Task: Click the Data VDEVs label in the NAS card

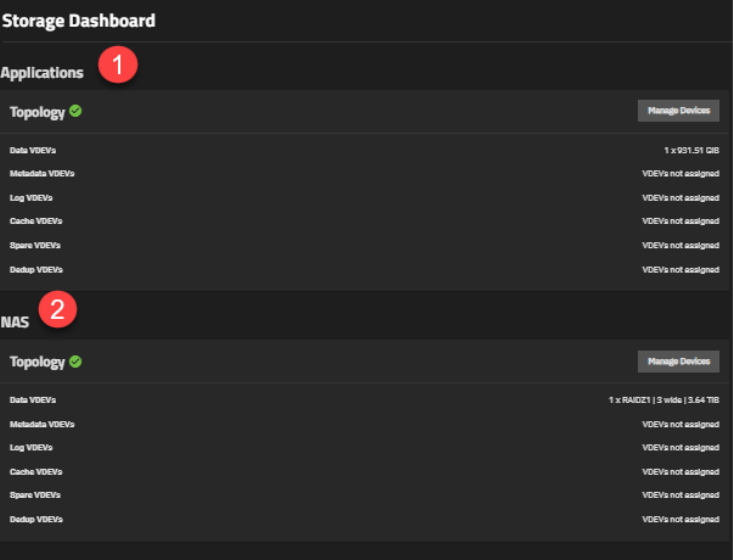Action: pyautogui.click(x=33, y=400)
